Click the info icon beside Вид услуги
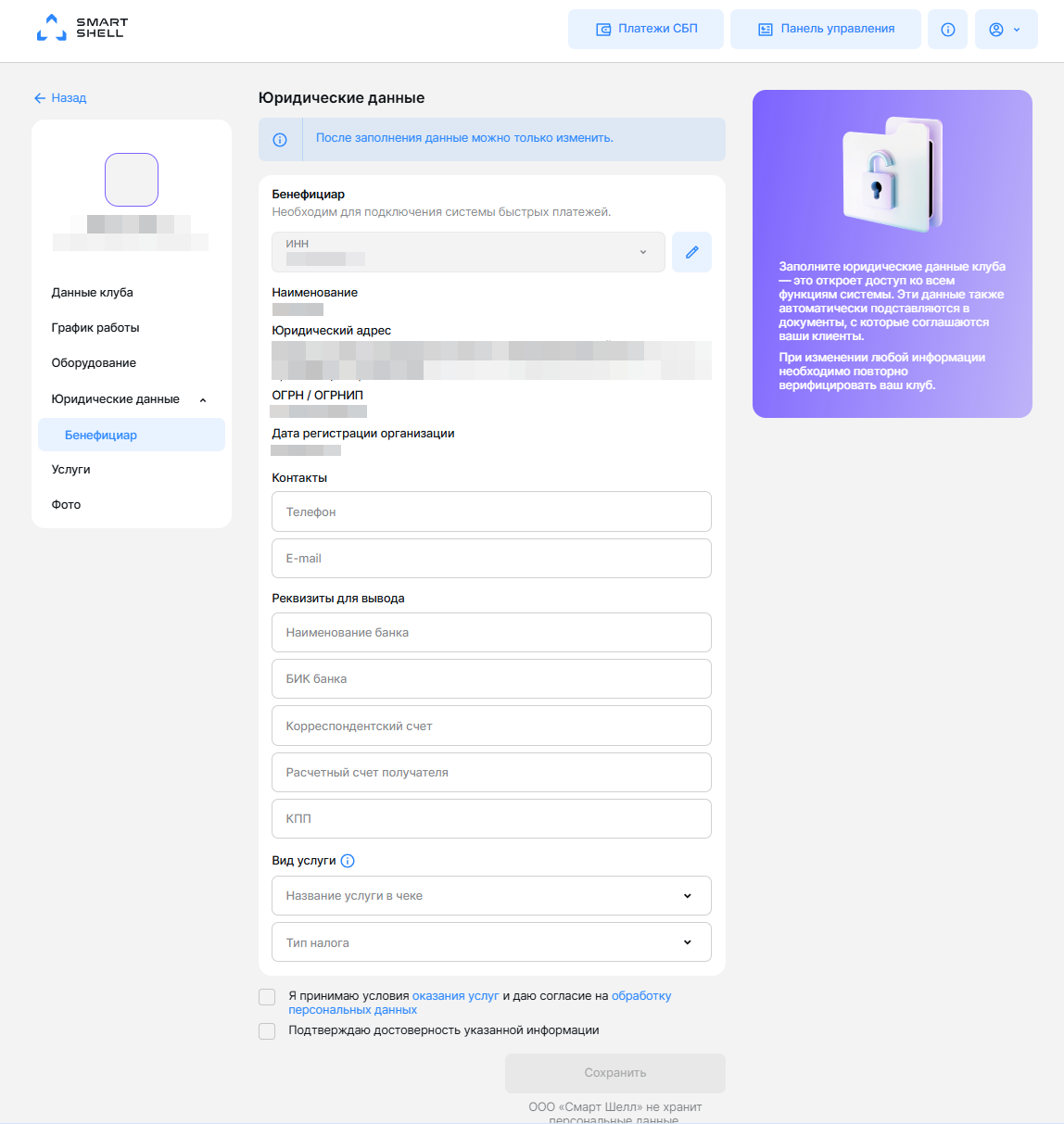Screen dimensions: 1064x1124 (348, 861)
